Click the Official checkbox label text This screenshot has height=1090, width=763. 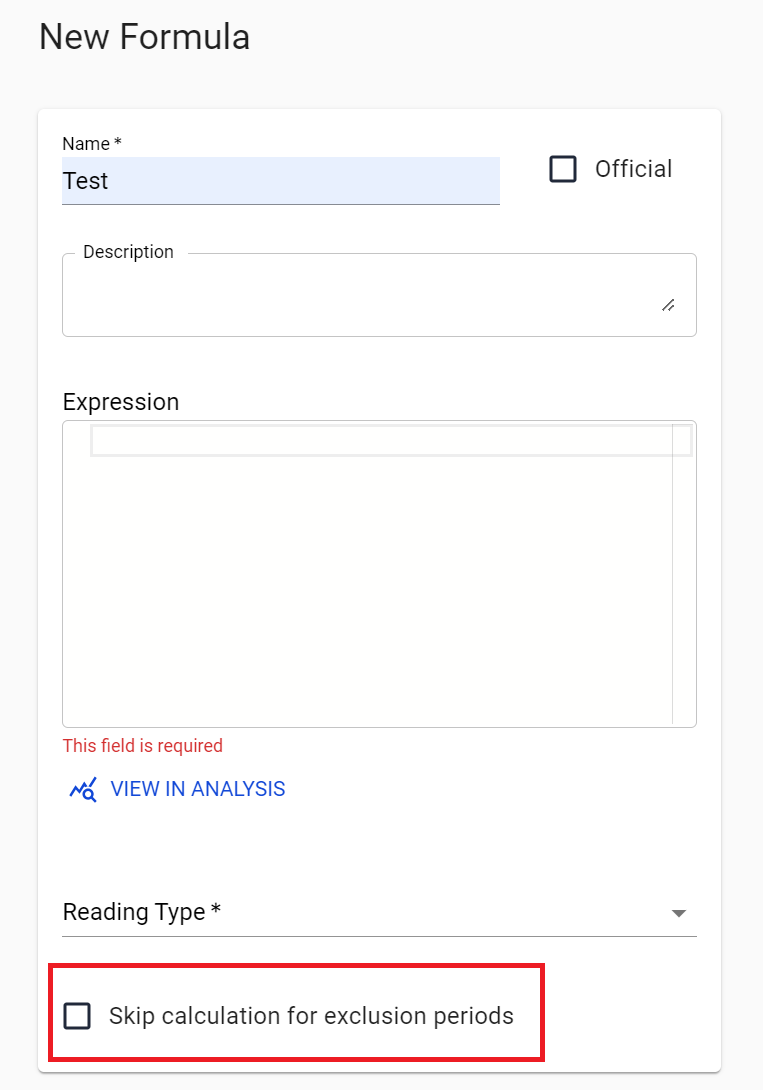point(633,169)
